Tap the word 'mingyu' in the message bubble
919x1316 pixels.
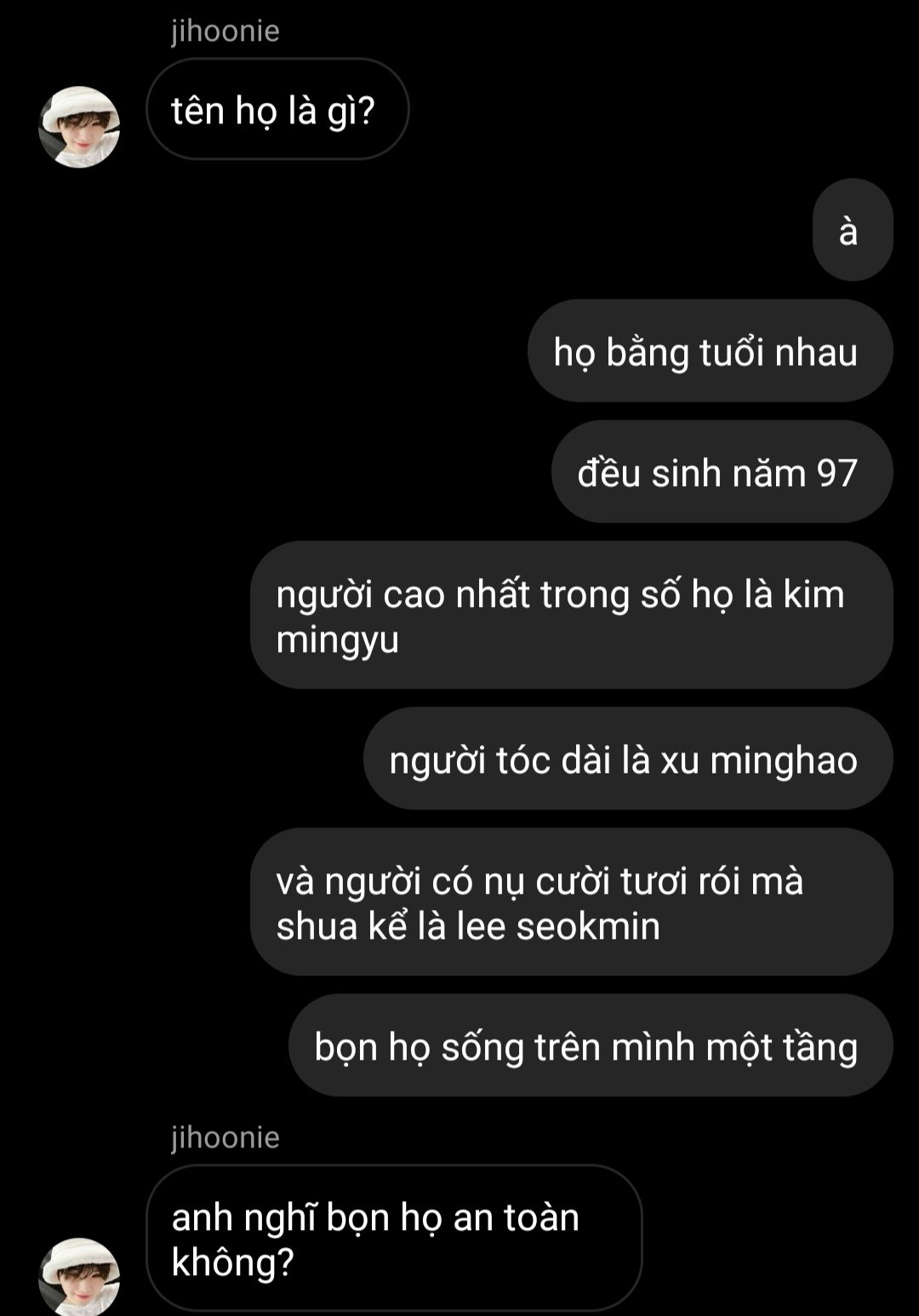(x=338, y=639)
